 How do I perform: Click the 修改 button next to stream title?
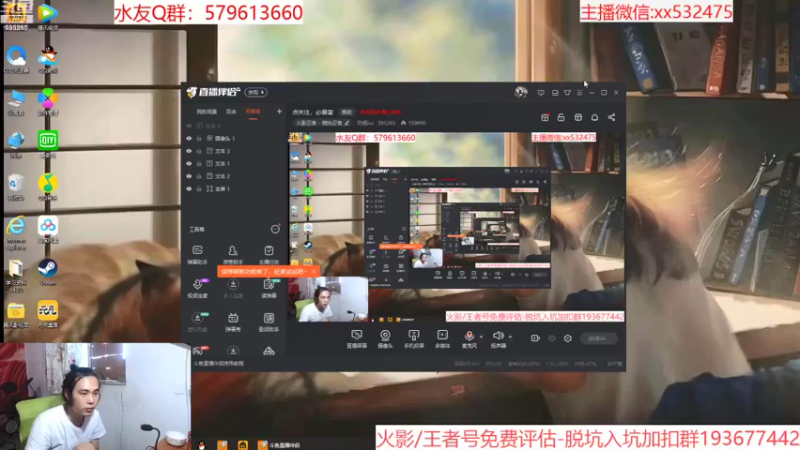(346, 112)
